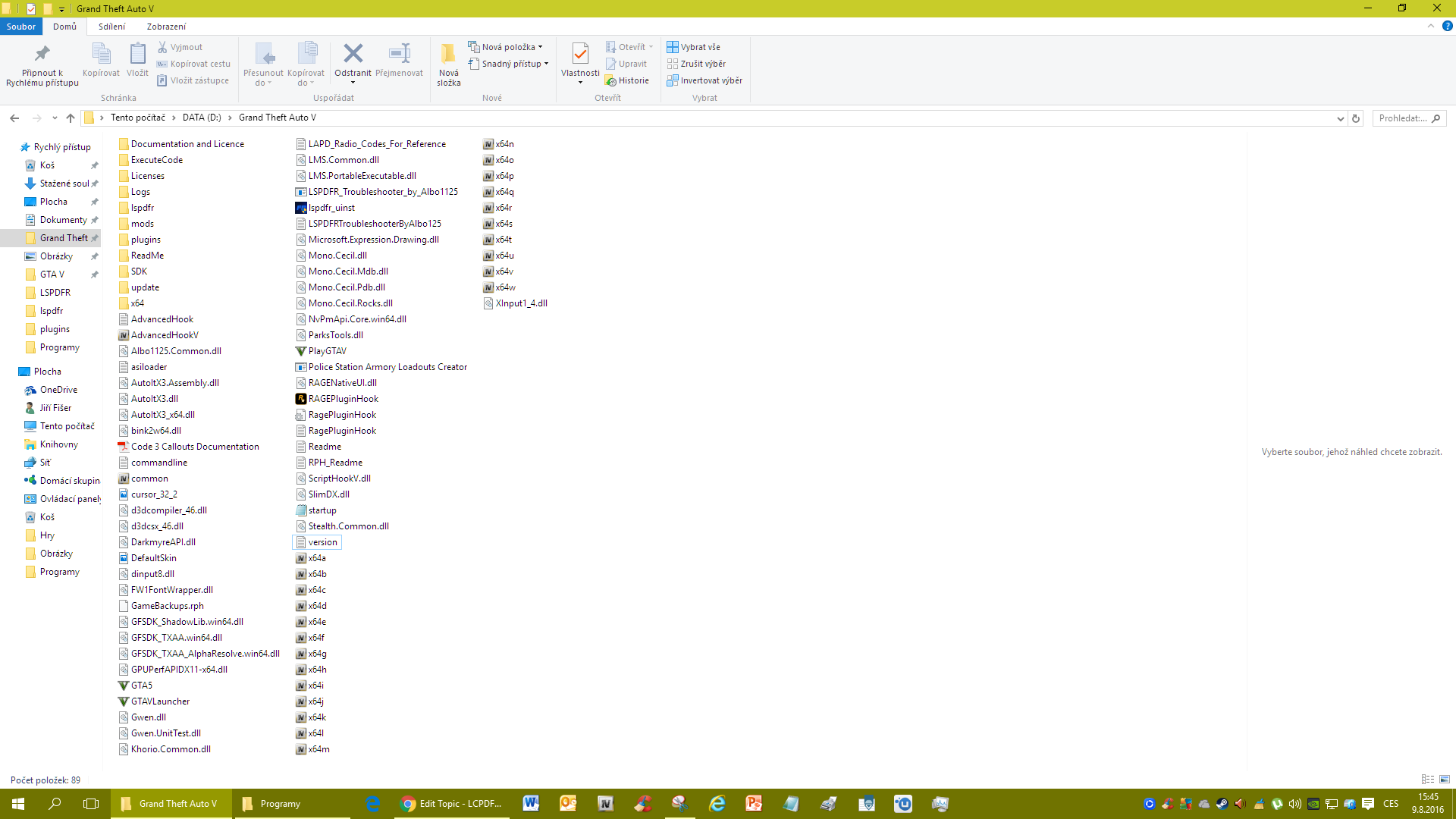
Task: Open the address bar history dropdown arrow
Action: 1341,118
